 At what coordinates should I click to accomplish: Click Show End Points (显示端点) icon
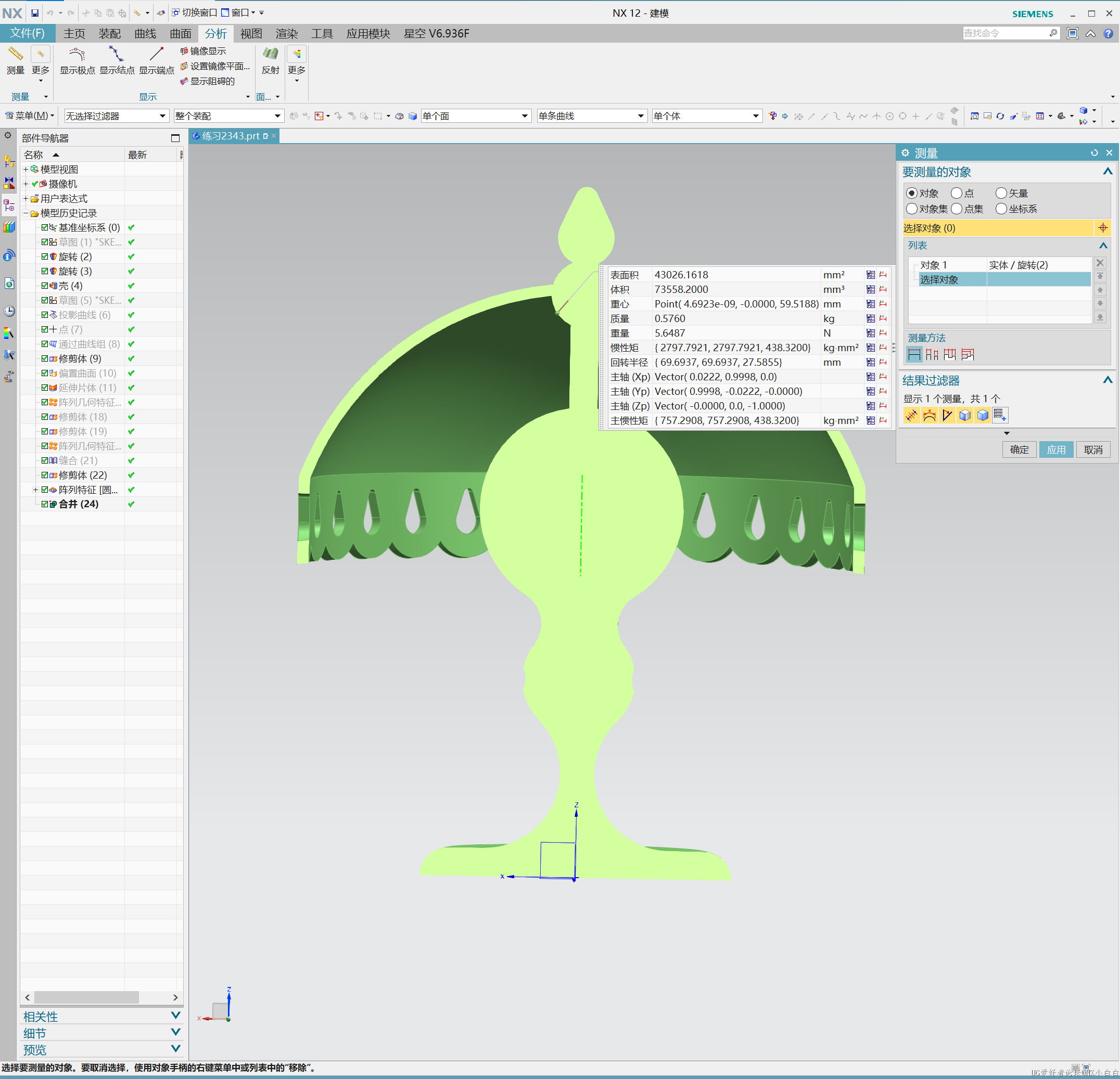pos(157,55)
